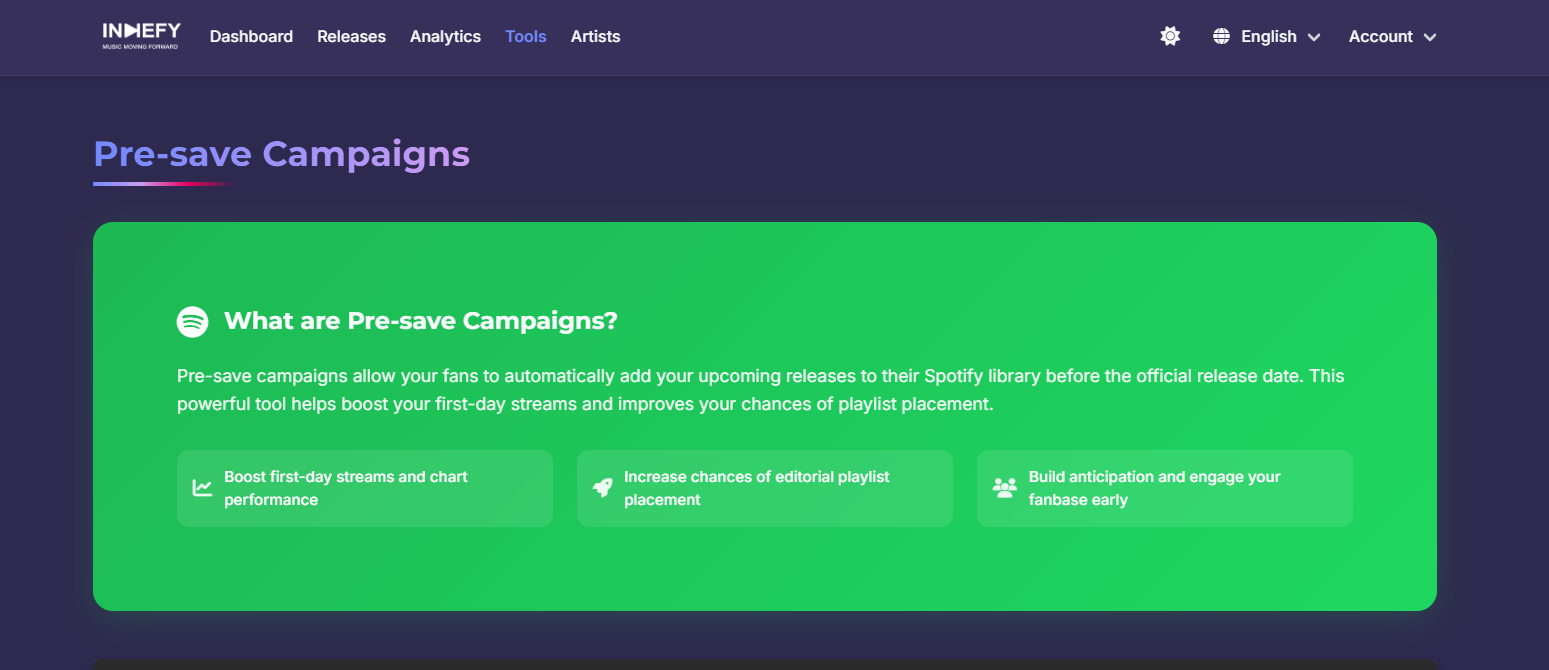Navigate to Analytics
Image resolution: width=1549 pixels, height=670 pixels.
click(x=445, y=37)
